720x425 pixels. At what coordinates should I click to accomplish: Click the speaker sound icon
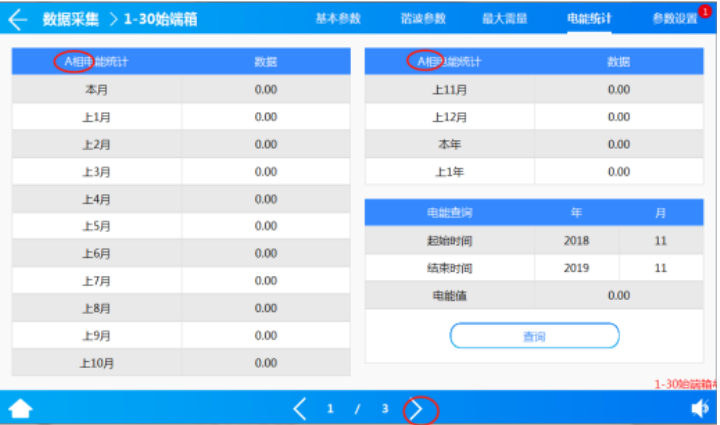pyautogui.click(x=699, y=408)
